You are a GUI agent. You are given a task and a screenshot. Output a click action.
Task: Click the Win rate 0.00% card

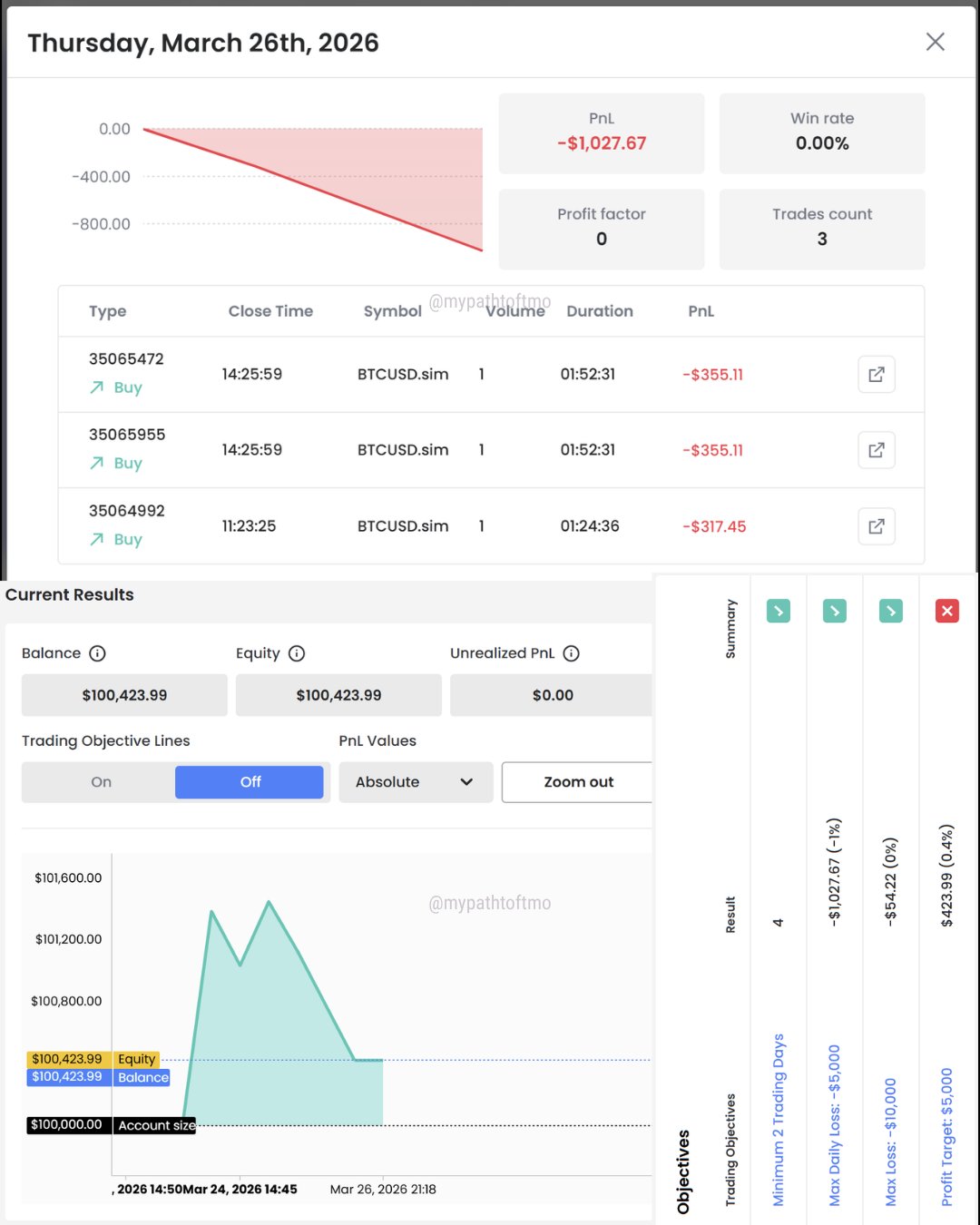(x=822, y=133)
